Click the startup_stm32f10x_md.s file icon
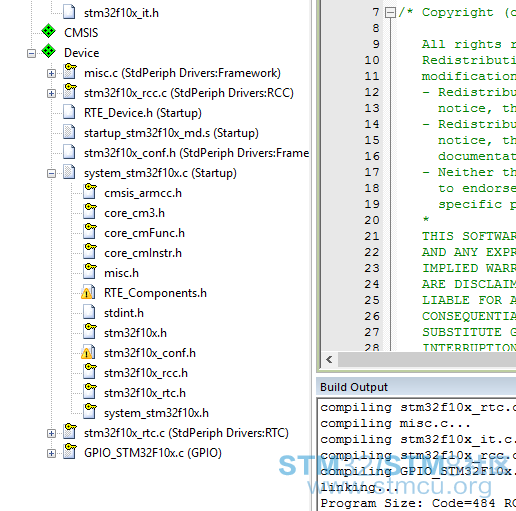Image resolution: width=516 pixels, height=511 pixels. 69,132
